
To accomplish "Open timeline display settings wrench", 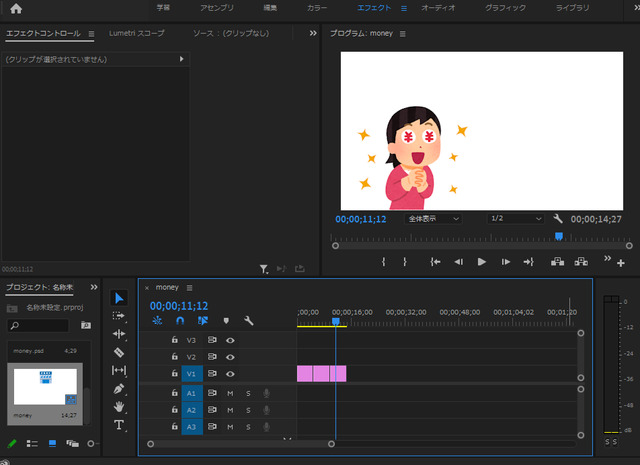I will (249, 321).
